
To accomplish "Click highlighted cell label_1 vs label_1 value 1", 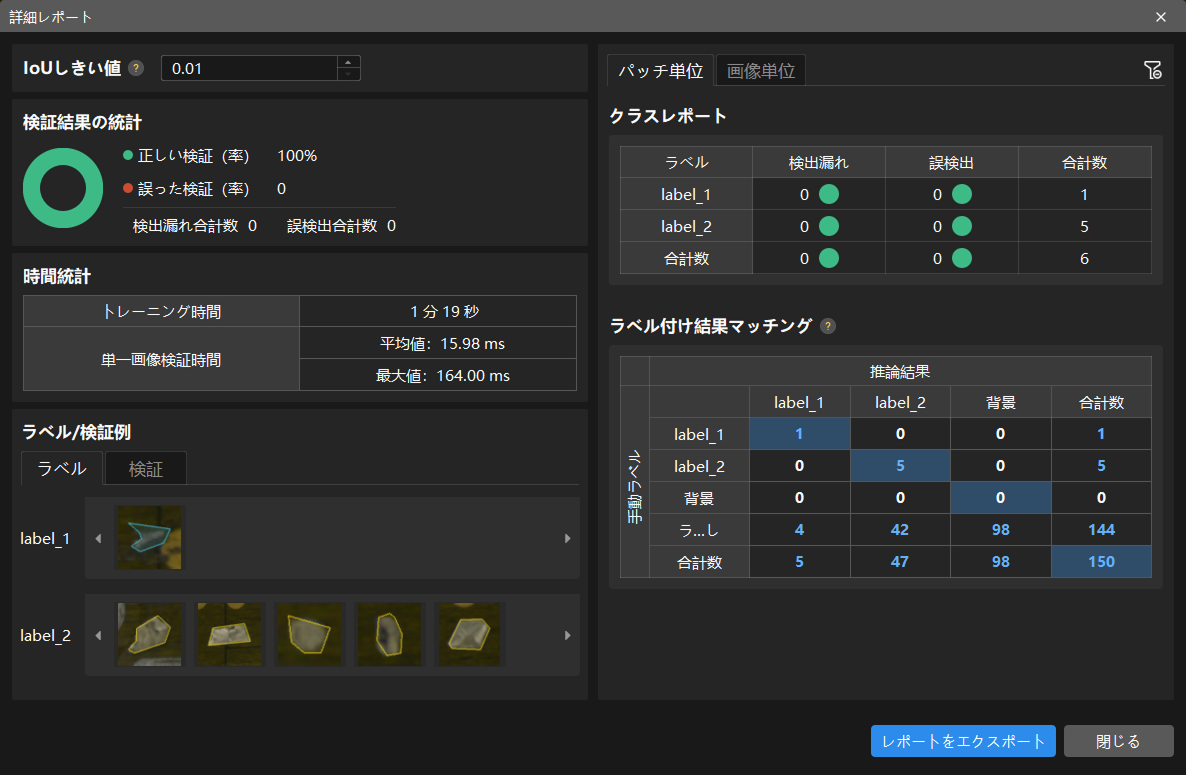I will coord(799,434).
